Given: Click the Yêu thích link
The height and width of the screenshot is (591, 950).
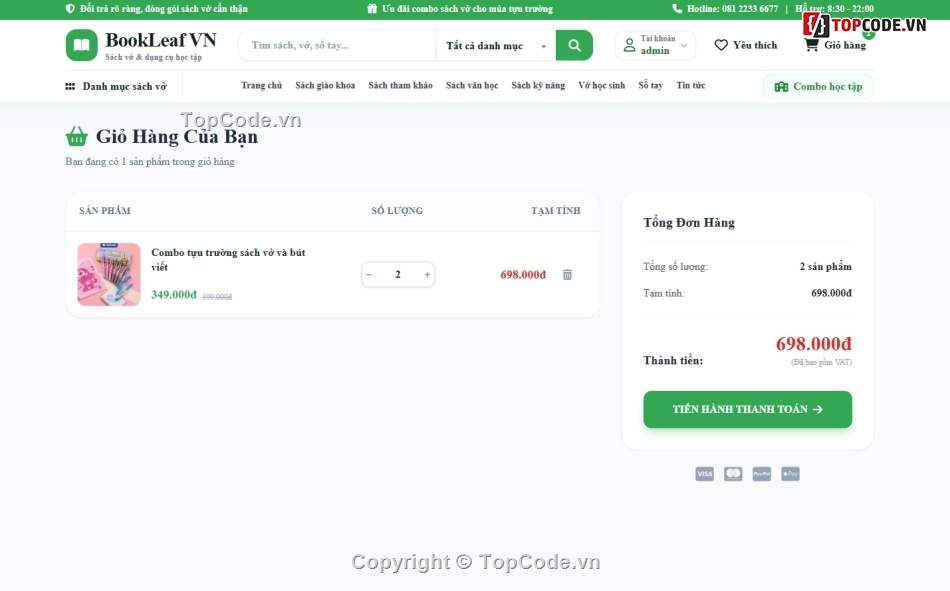Looking at the screenshot, I should 746,45.
